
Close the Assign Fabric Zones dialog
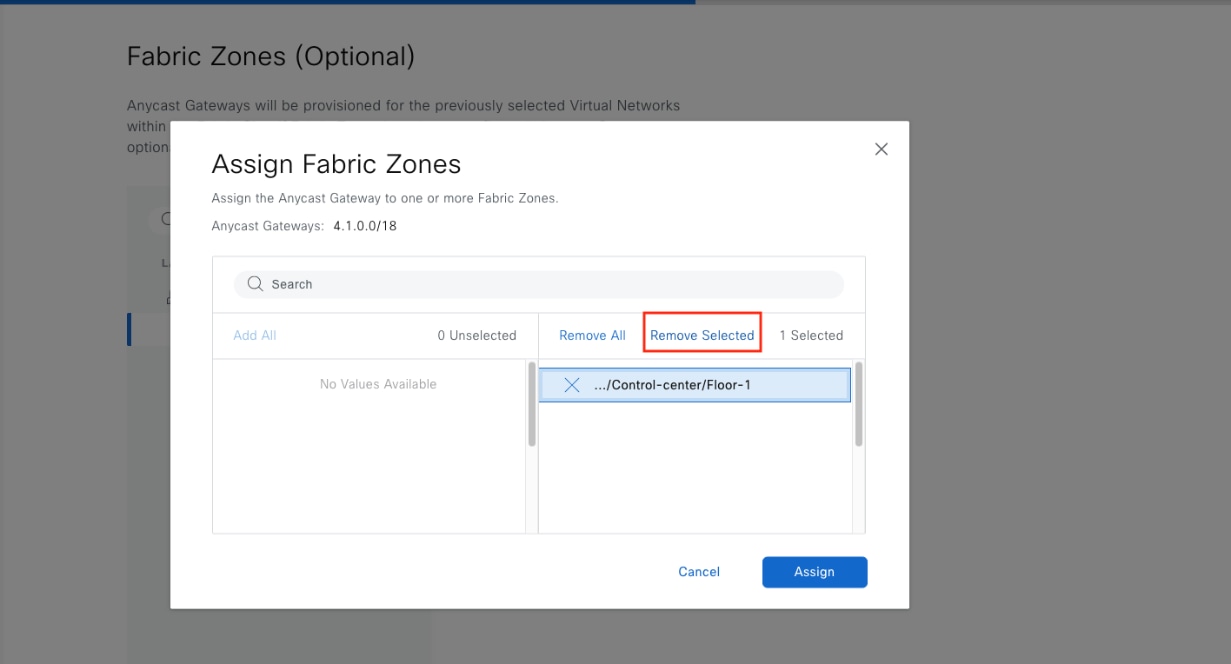881,148
